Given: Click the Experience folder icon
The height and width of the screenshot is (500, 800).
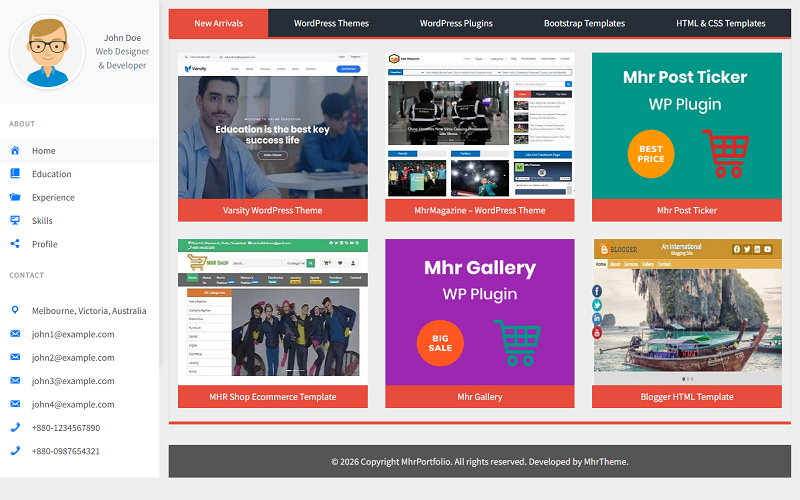Looking at the screenshot, I should click(15, 198).
